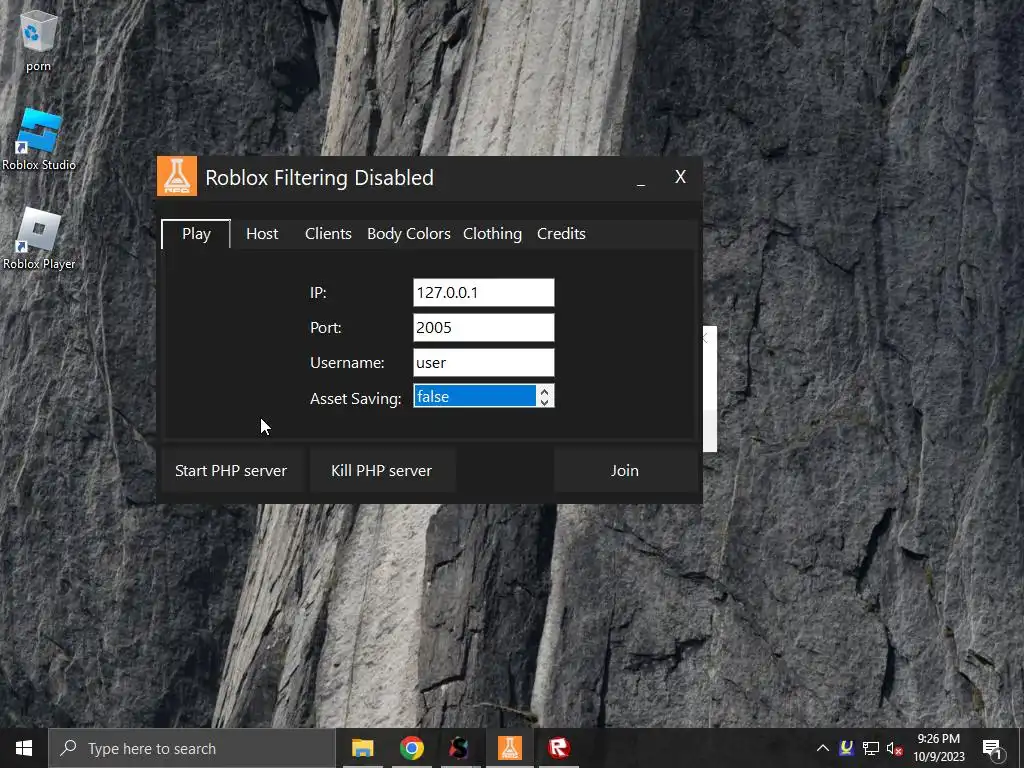Launch Google Chrome from the taskbar
The width and height of the screenshot is (1024, 768).
point(411,748)
